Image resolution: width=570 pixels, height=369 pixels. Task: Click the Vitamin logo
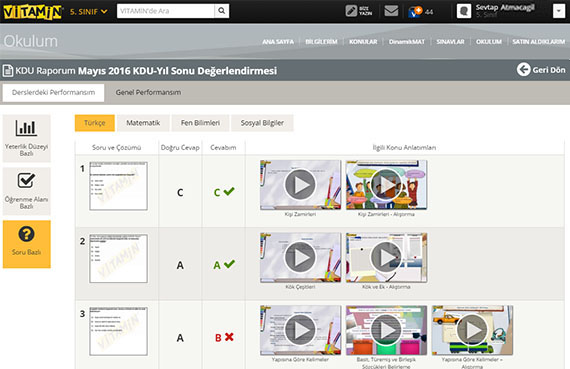pos(32,12)
